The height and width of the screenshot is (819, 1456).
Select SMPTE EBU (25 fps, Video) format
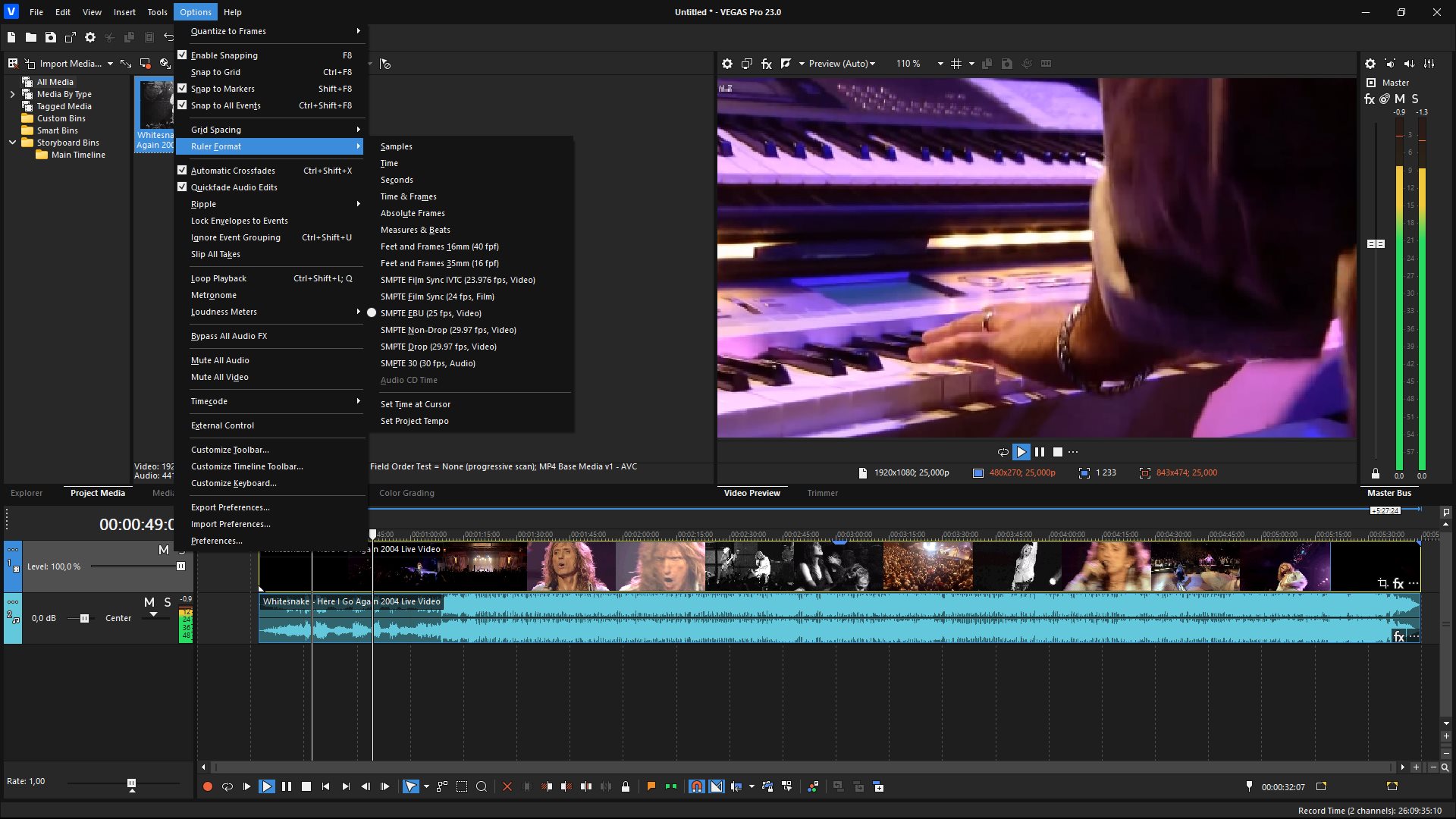[x=430, y=313]
